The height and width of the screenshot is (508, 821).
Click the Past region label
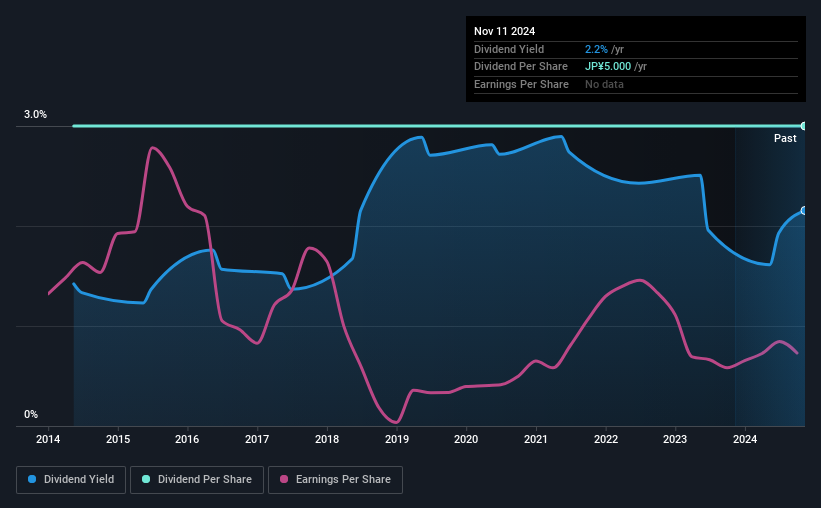pos(785,138)
